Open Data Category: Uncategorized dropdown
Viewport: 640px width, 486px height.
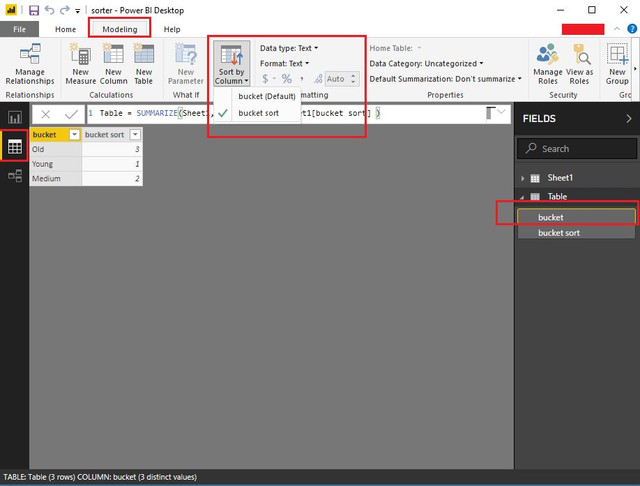426,64
